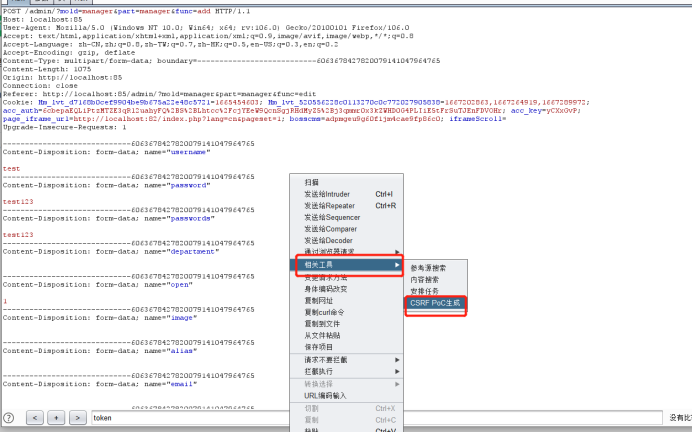Click the 'Origin: http://localhost:85' line
Screen dimensions: 692x432
point(62,77)
